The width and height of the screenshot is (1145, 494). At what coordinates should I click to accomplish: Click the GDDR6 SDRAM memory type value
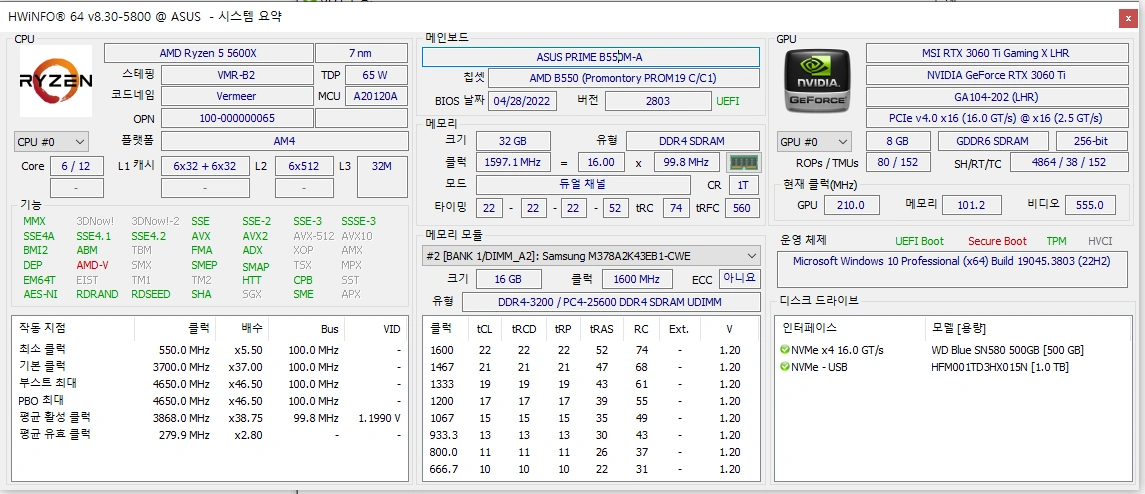pyautogui.click(x=992, y=141)
